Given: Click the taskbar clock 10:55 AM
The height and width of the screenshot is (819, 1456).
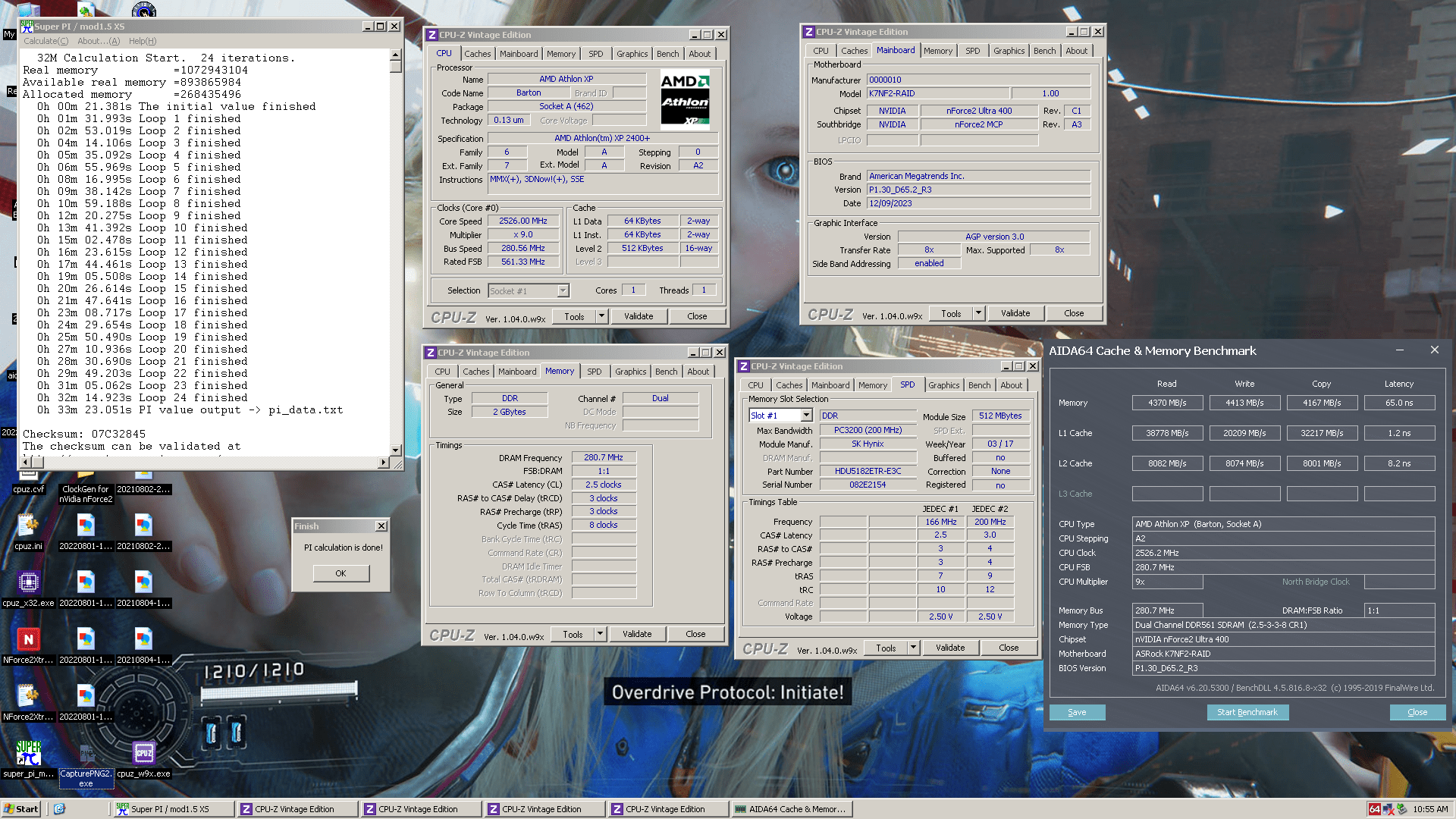Looking at the screenshot, I should (1430, 809).
